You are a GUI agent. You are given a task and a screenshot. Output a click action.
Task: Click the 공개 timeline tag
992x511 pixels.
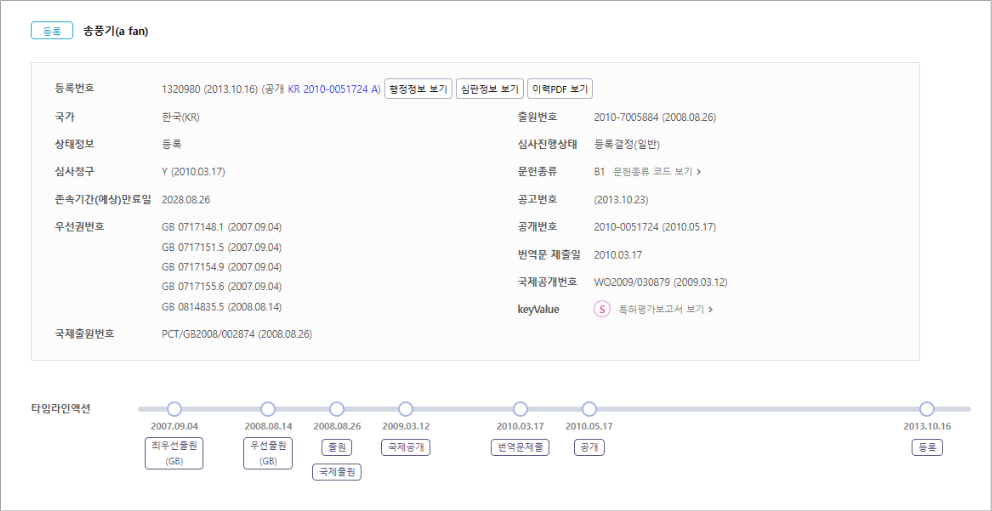pyautogui.click(x=589, y=447)
